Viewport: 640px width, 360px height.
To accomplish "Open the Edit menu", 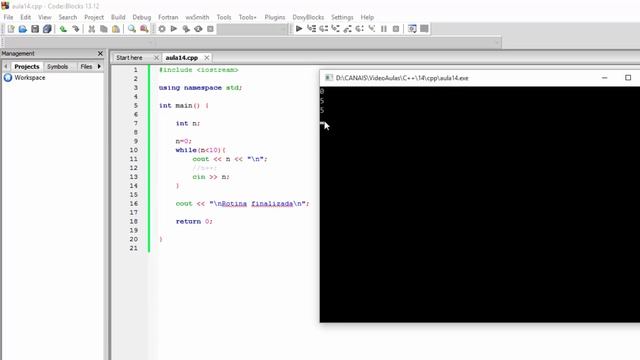I will coord(26,17).
